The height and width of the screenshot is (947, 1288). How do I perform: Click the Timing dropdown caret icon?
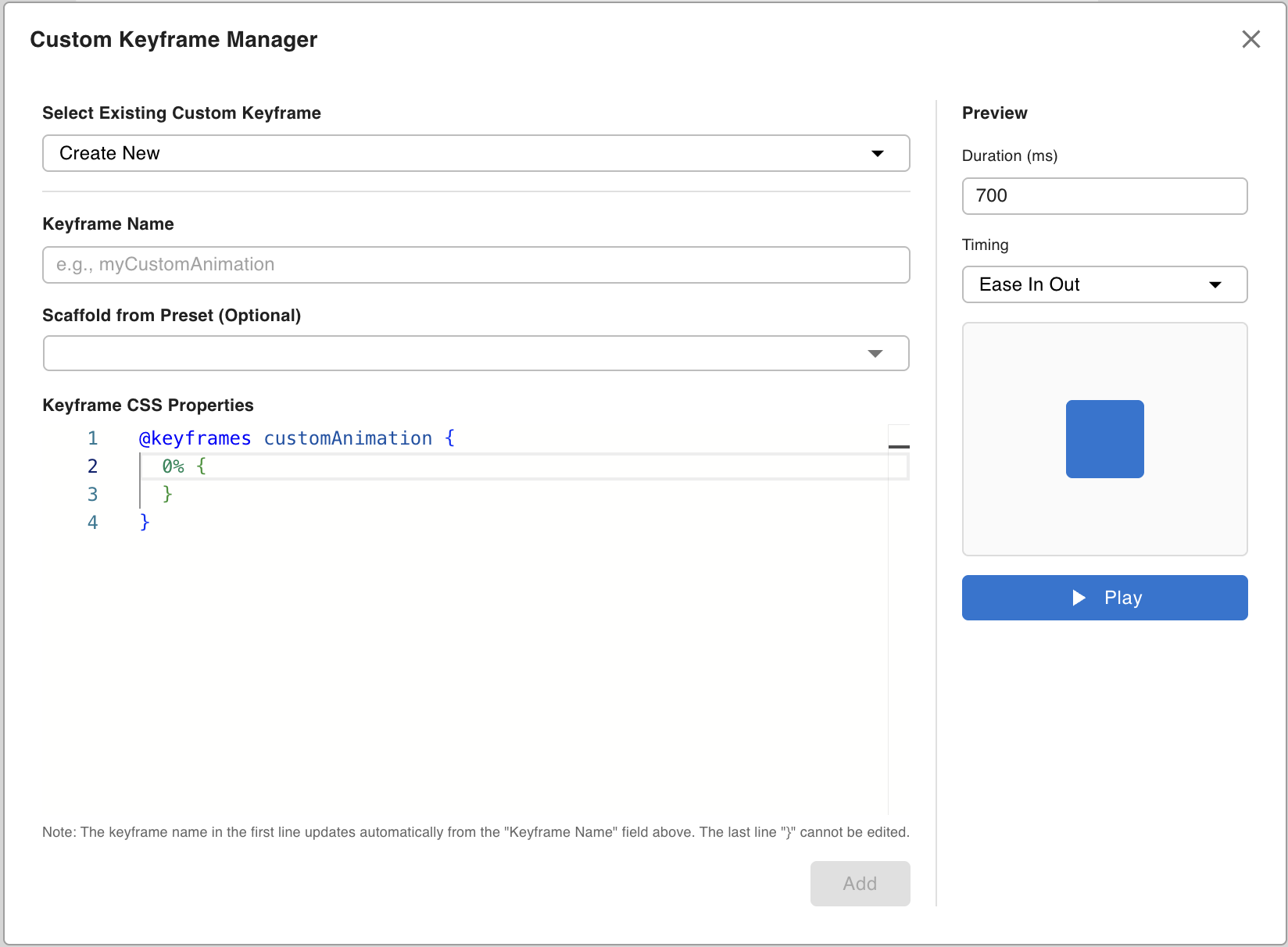pos(1215,284)
